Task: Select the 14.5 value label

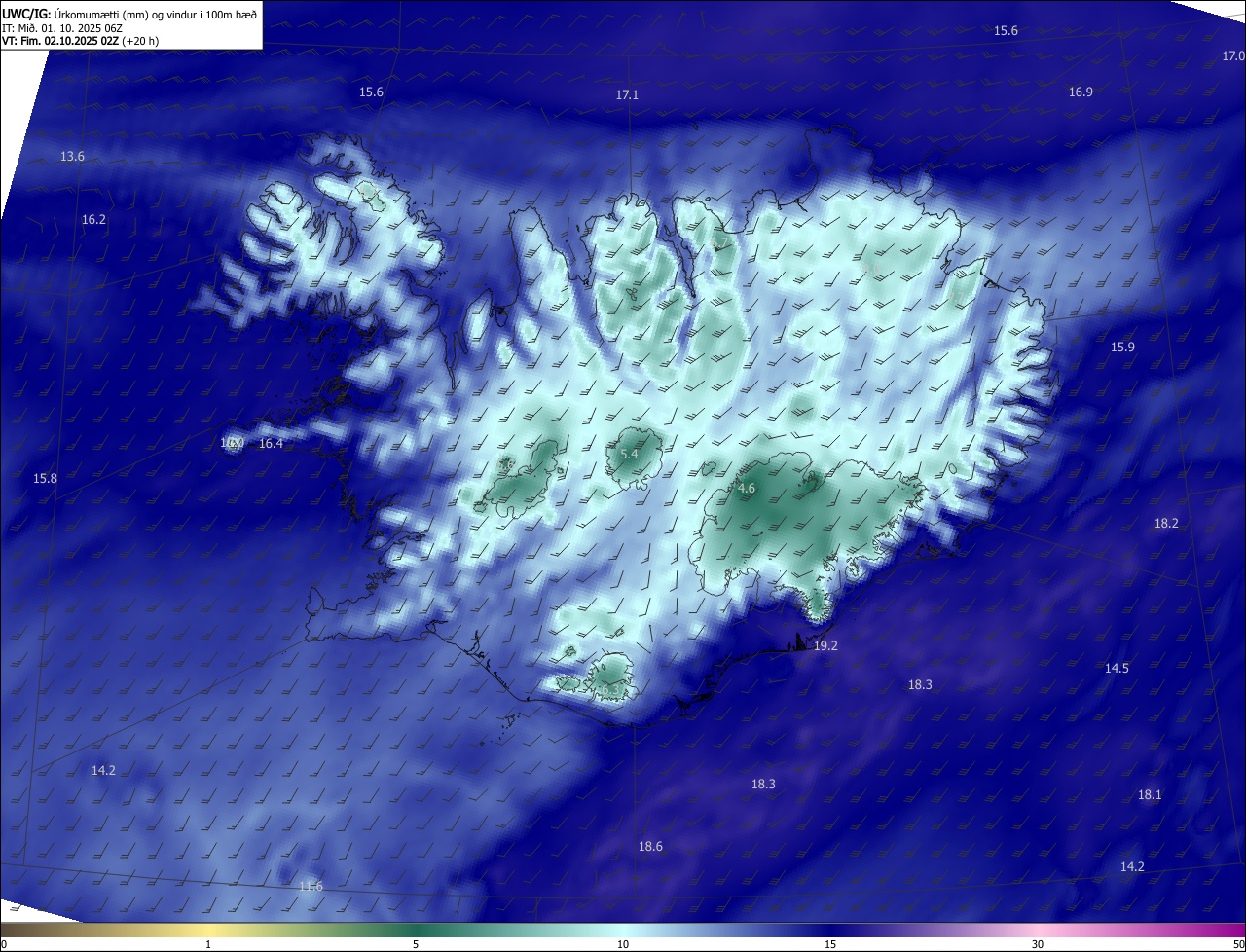Action: (1117, 669)
